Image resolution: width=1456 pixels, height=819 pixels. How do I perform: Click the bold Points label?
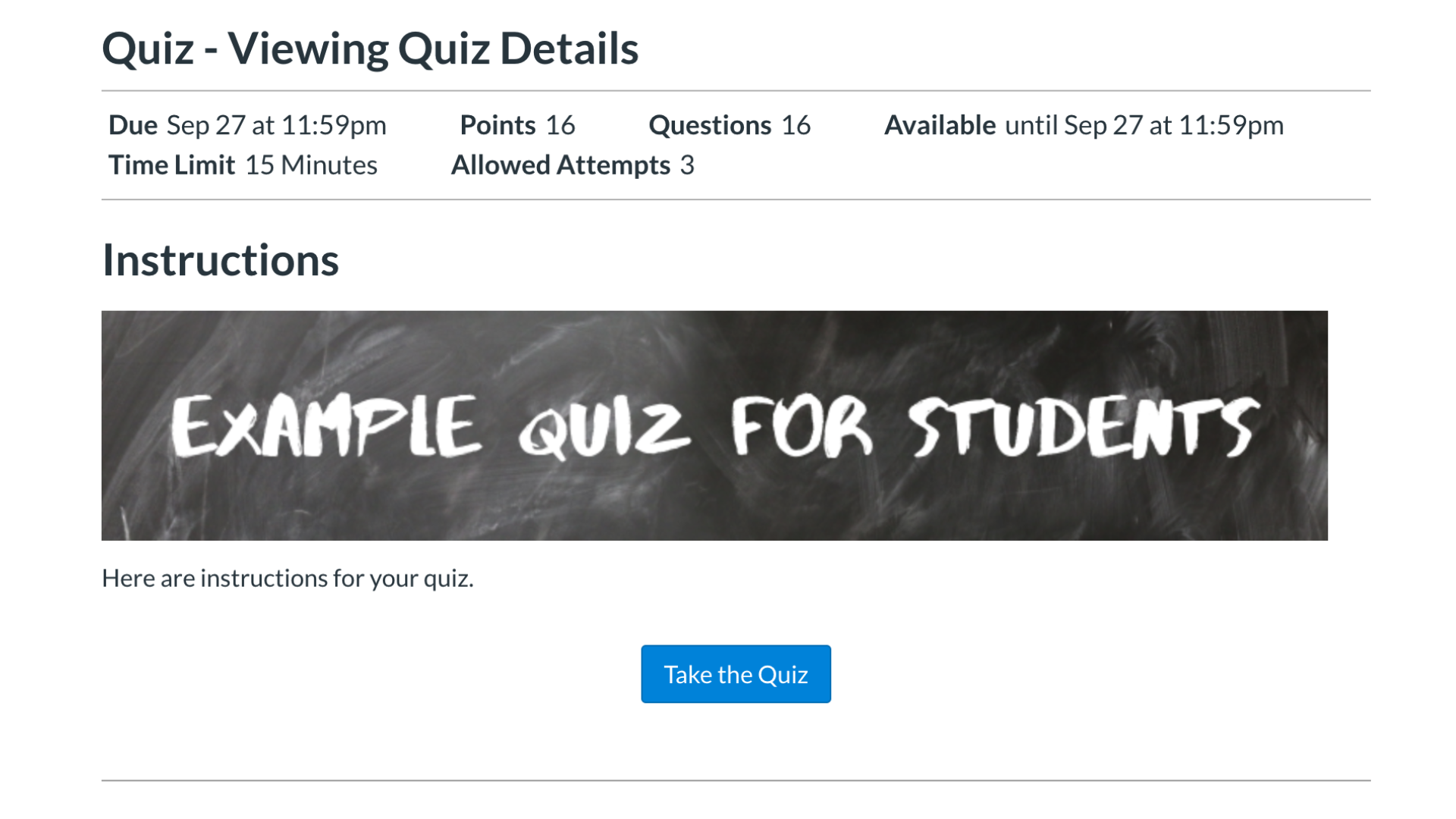(497, 125)
